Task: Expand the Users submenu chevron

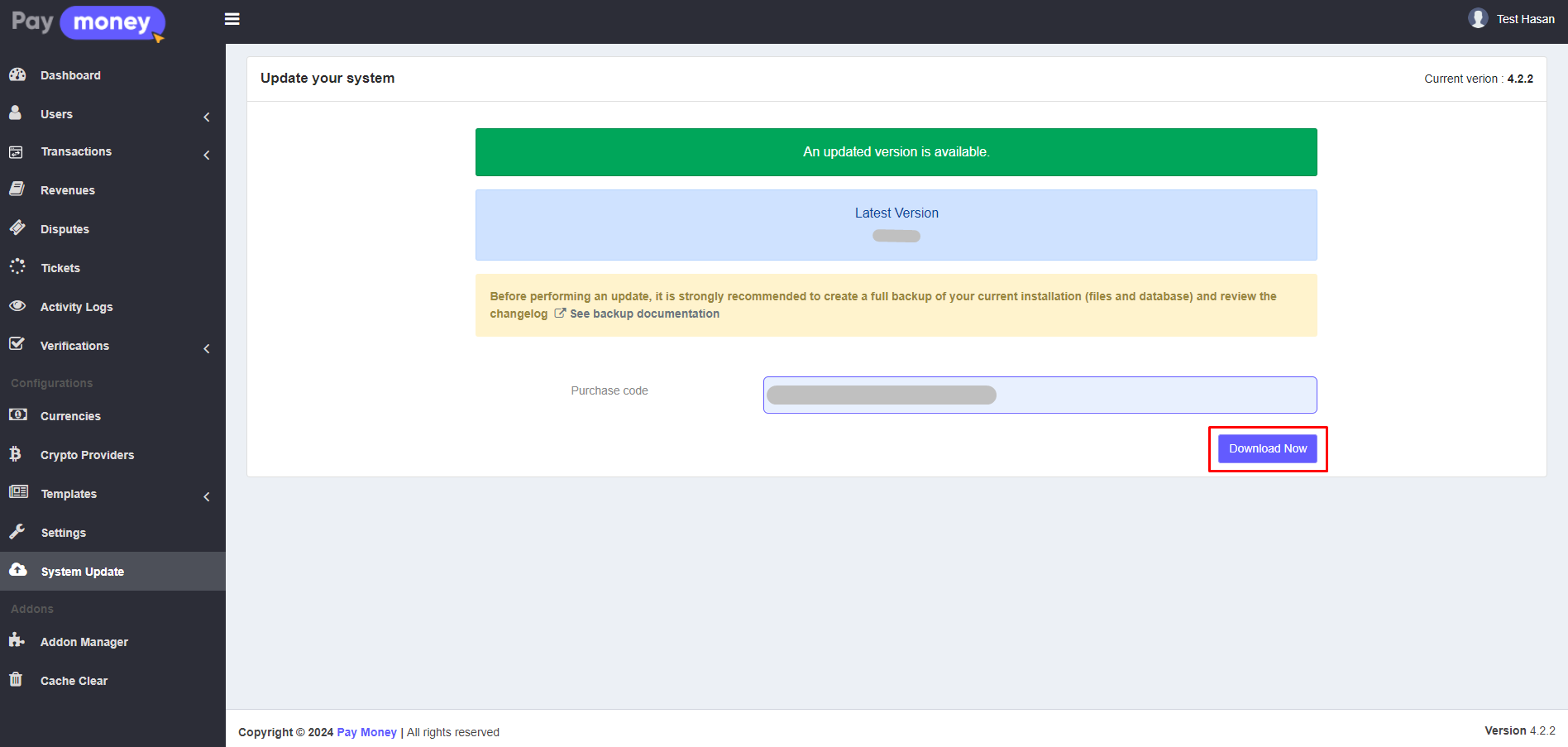Action: (207, 117)
